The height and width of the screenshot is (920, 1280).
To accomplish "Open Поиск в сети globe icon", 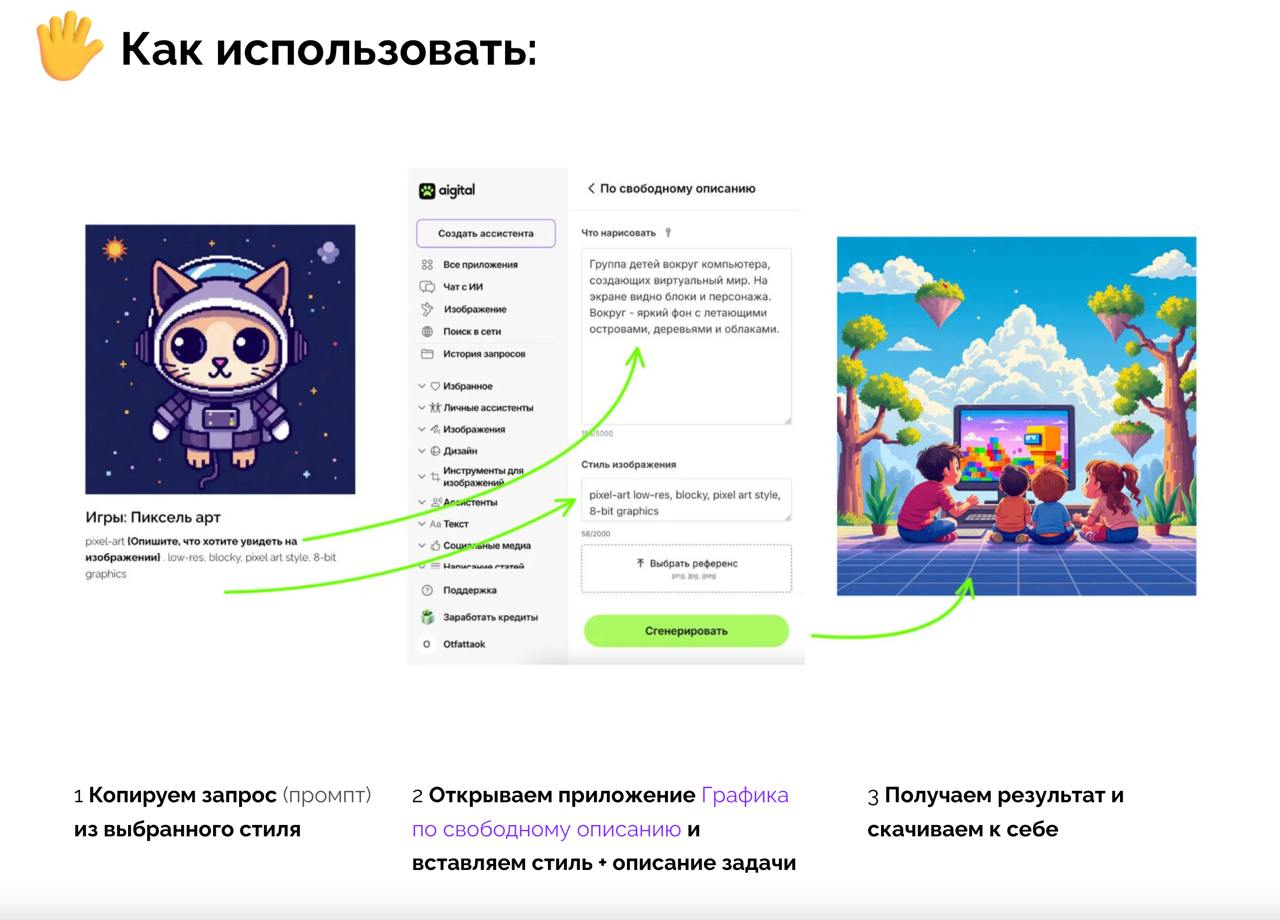I will click(427, 331).
